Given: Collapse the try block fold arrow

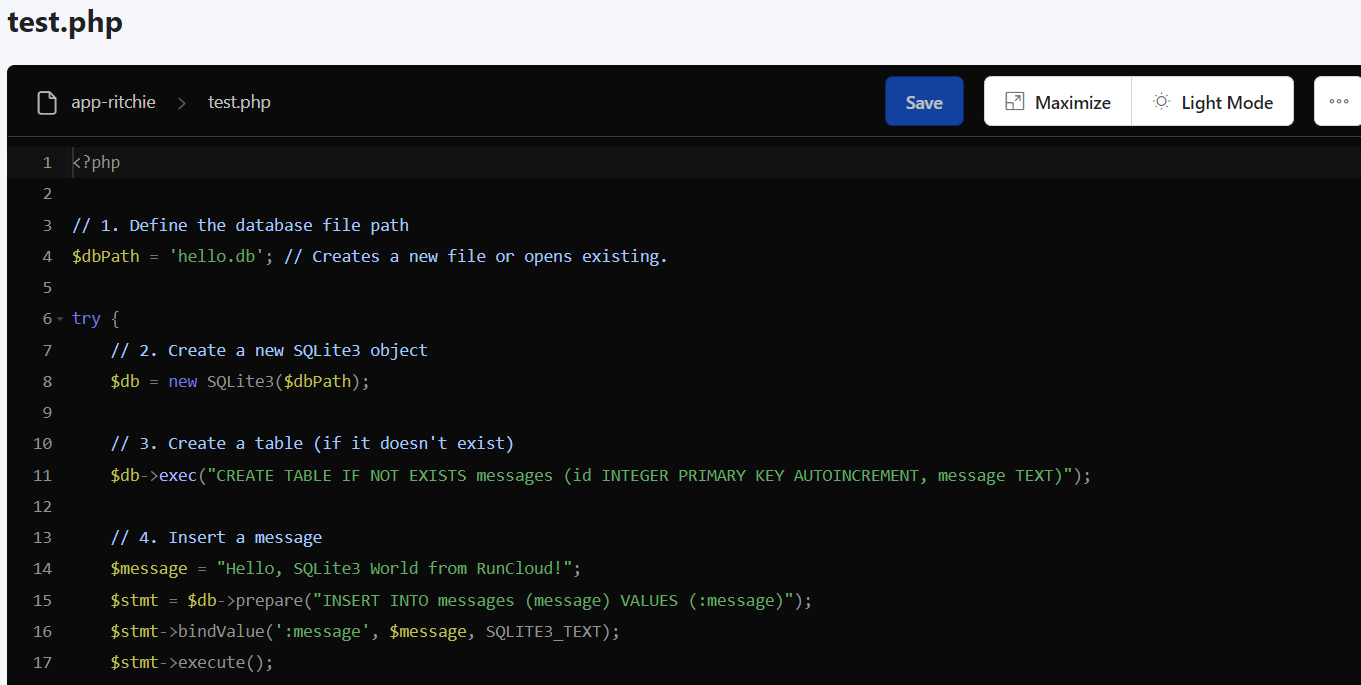Looking at the screenshot, I should 60,319.
